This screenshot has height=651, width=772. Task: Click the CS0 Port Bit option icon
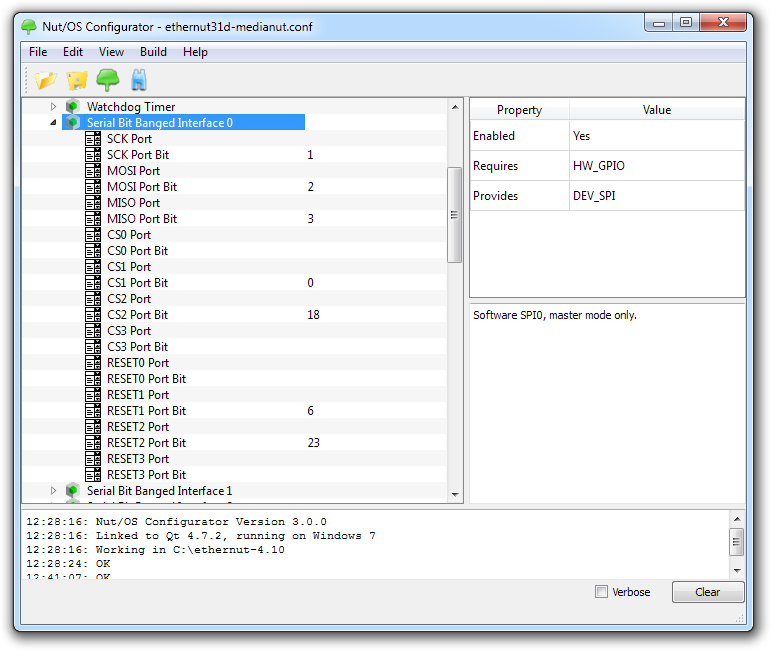pyautogui.click(x=93, y=251)
